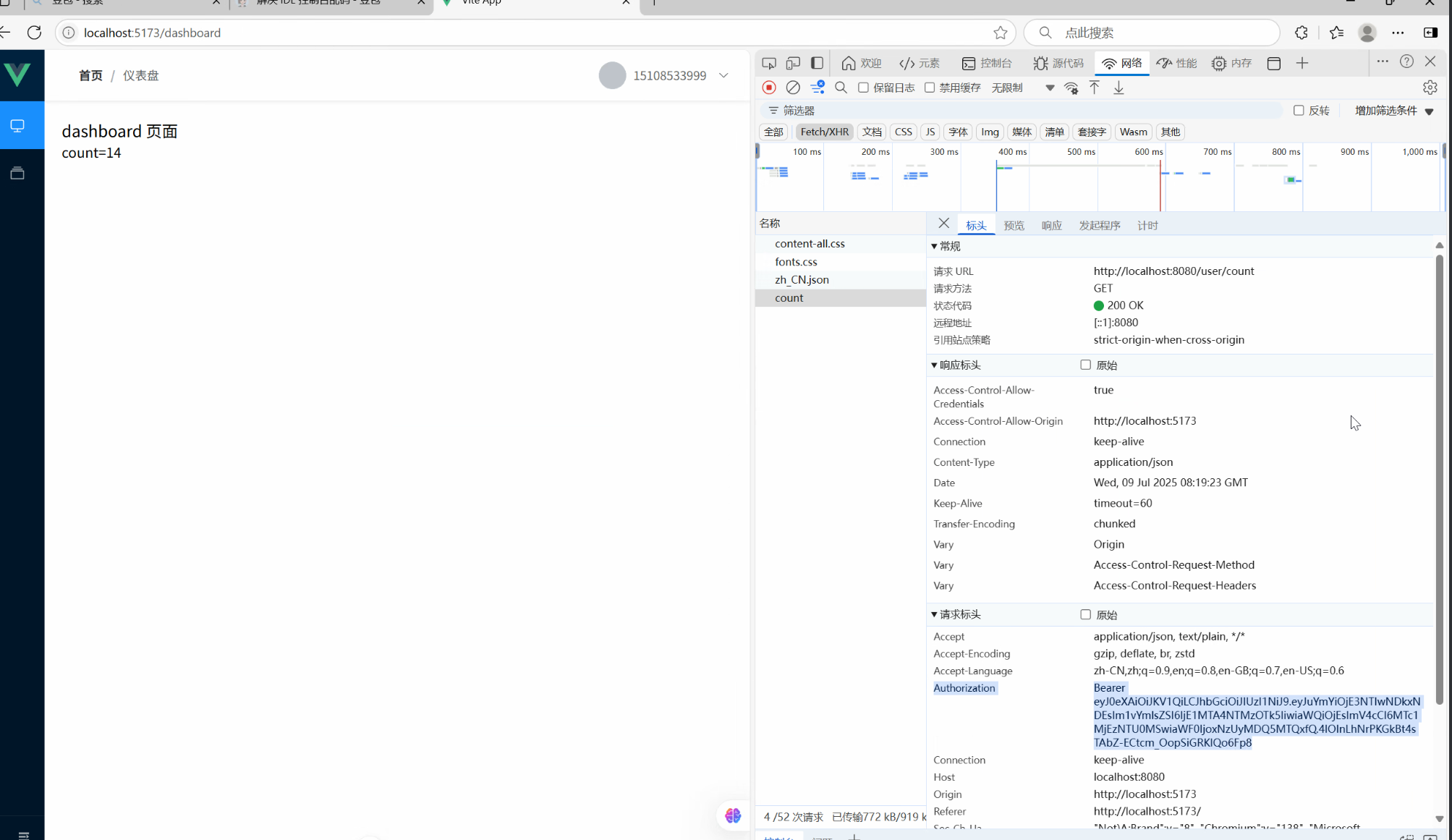Open the 计时 request detail tab
Image resolution: width=1452 pixels, height=840 pixels.
(1147, 226)
